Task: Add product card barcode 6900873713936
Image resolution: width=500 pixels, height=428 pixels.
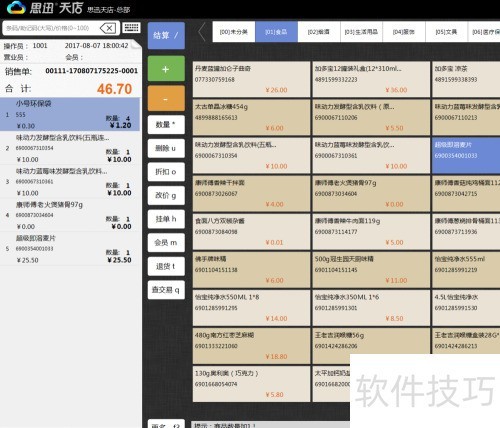Action: tap(466, 231)
